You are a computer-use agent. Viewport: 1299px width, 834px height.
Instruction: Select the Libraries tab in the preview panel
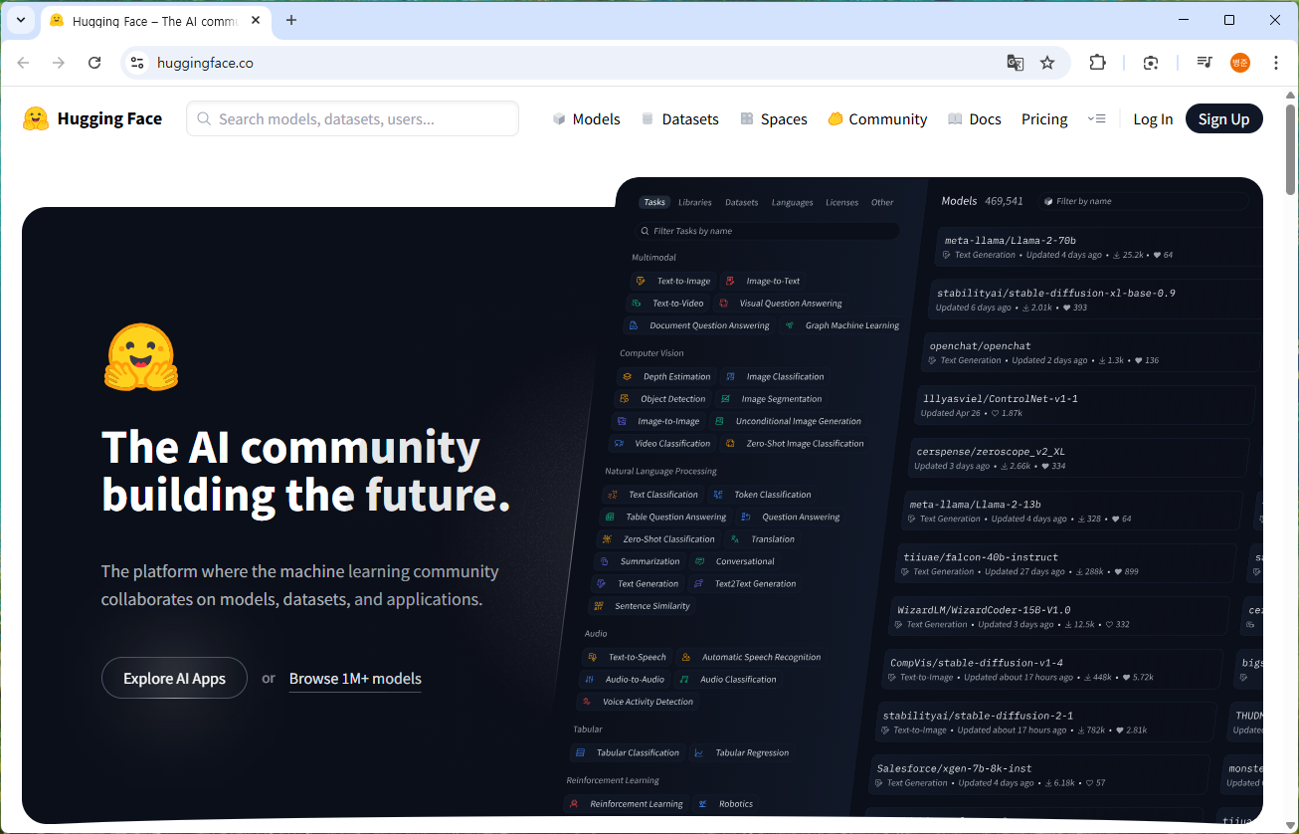click(695, 202)
